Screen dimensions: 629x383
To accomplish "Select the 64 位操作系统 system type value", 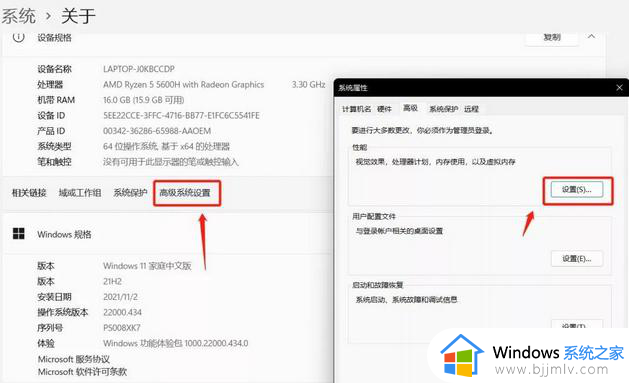I will pos(166,146).
